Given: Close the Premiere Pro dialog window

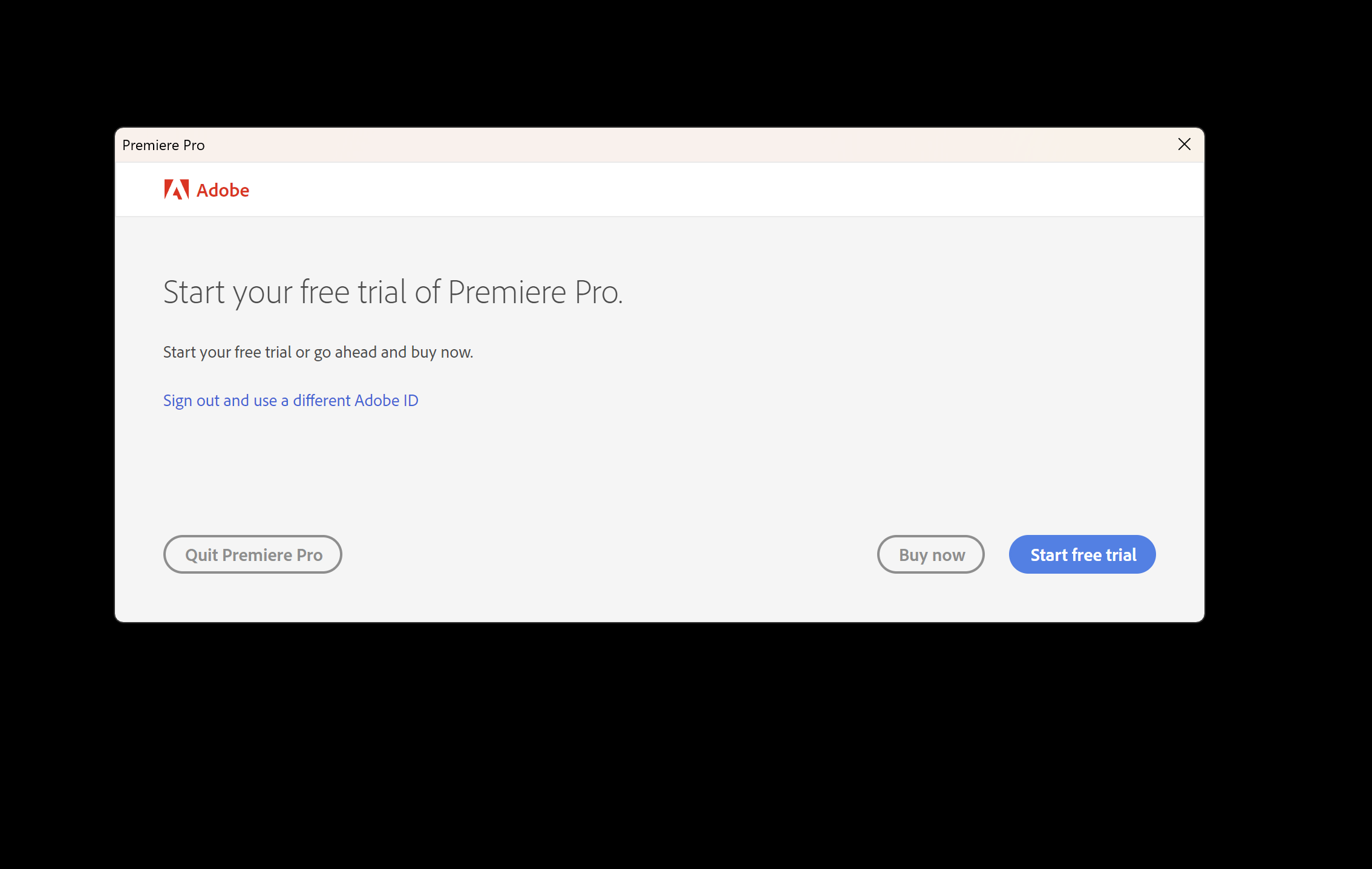Looking at the screenshot, I should 1184,144.
